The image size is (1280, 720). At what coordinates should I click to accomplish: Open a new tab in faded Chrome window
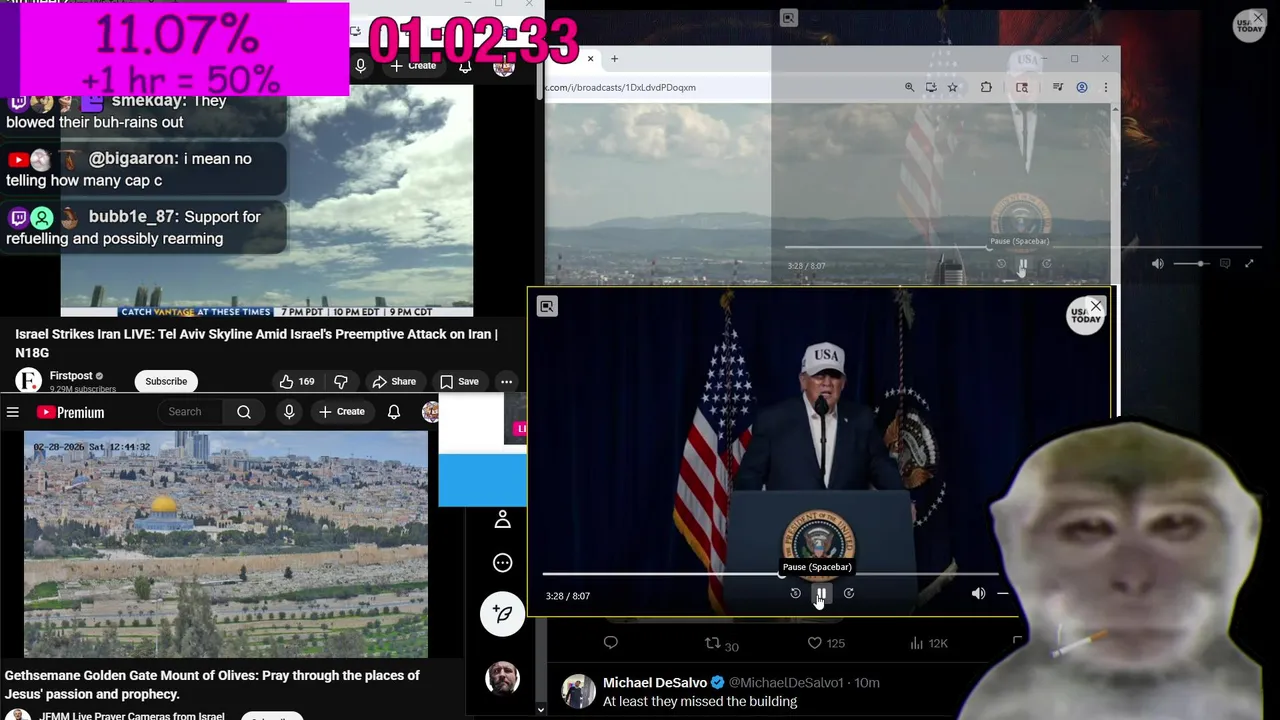pos(614,59)
